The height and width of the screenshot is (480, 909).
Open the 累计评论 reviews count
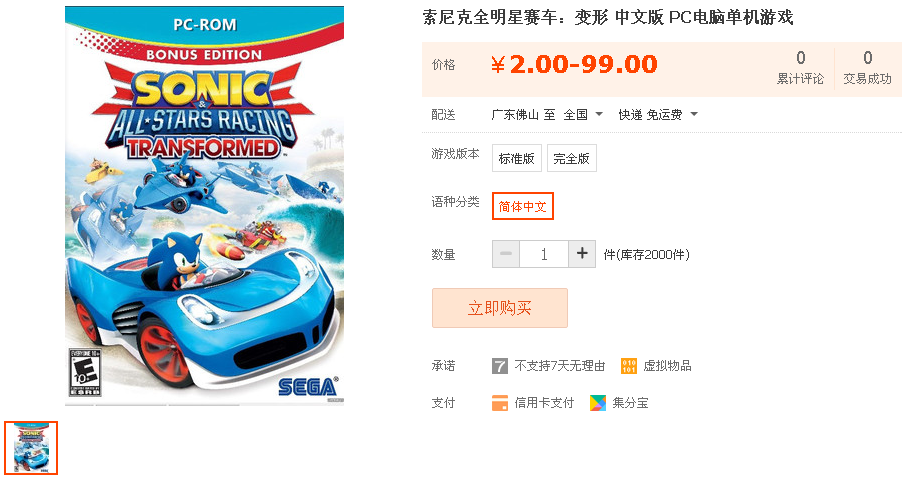[x=800, y=68]
